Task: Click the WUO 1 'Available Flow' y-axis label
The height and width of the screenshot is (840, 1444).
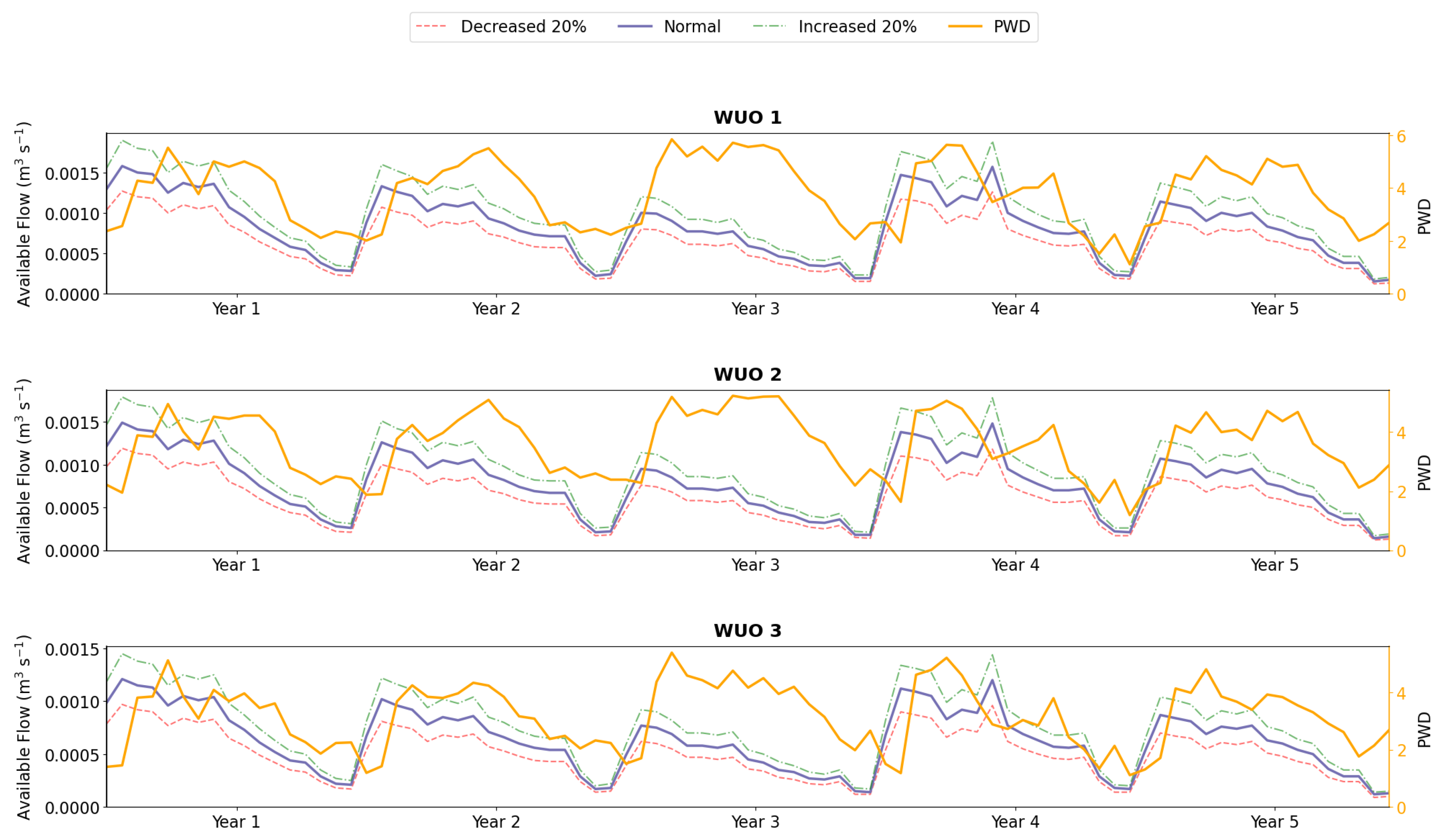Action: (23, 213)
